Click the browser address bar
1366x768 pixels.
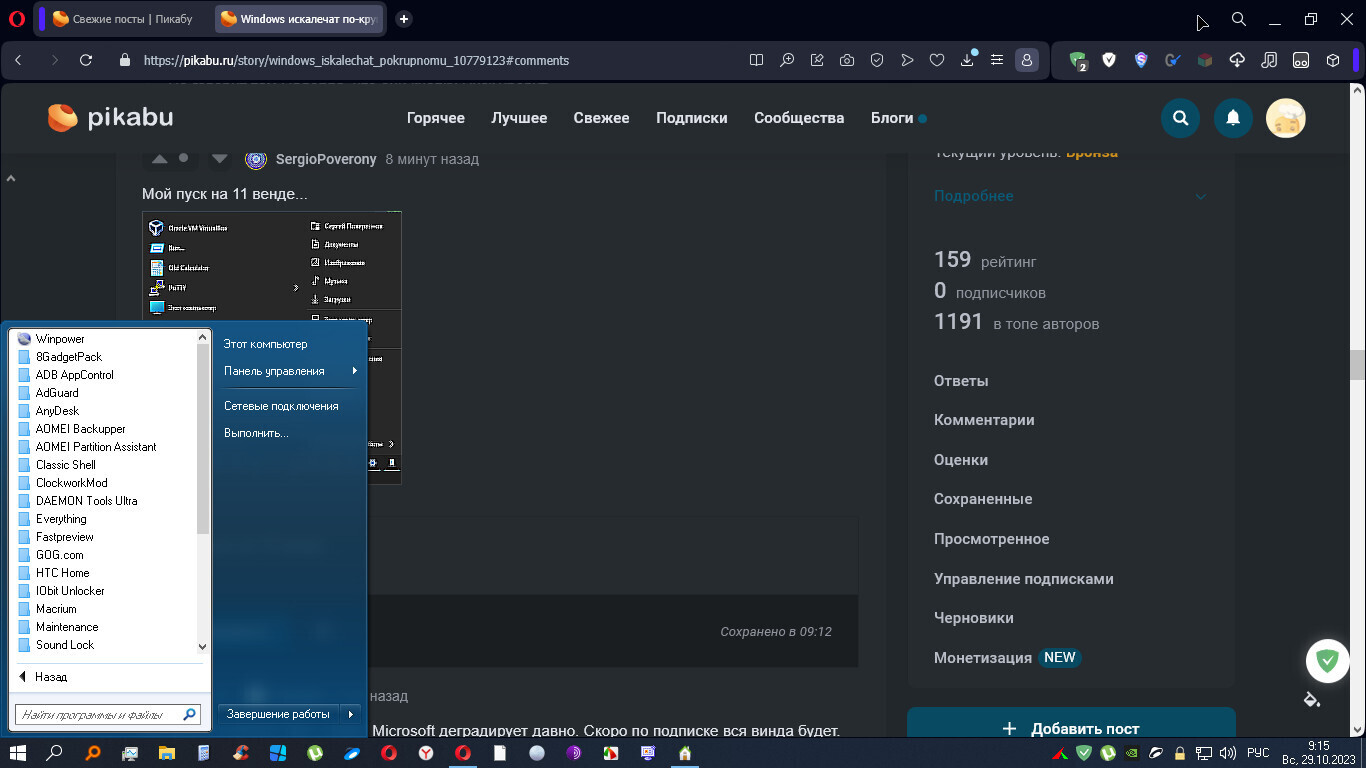point(430,60)
